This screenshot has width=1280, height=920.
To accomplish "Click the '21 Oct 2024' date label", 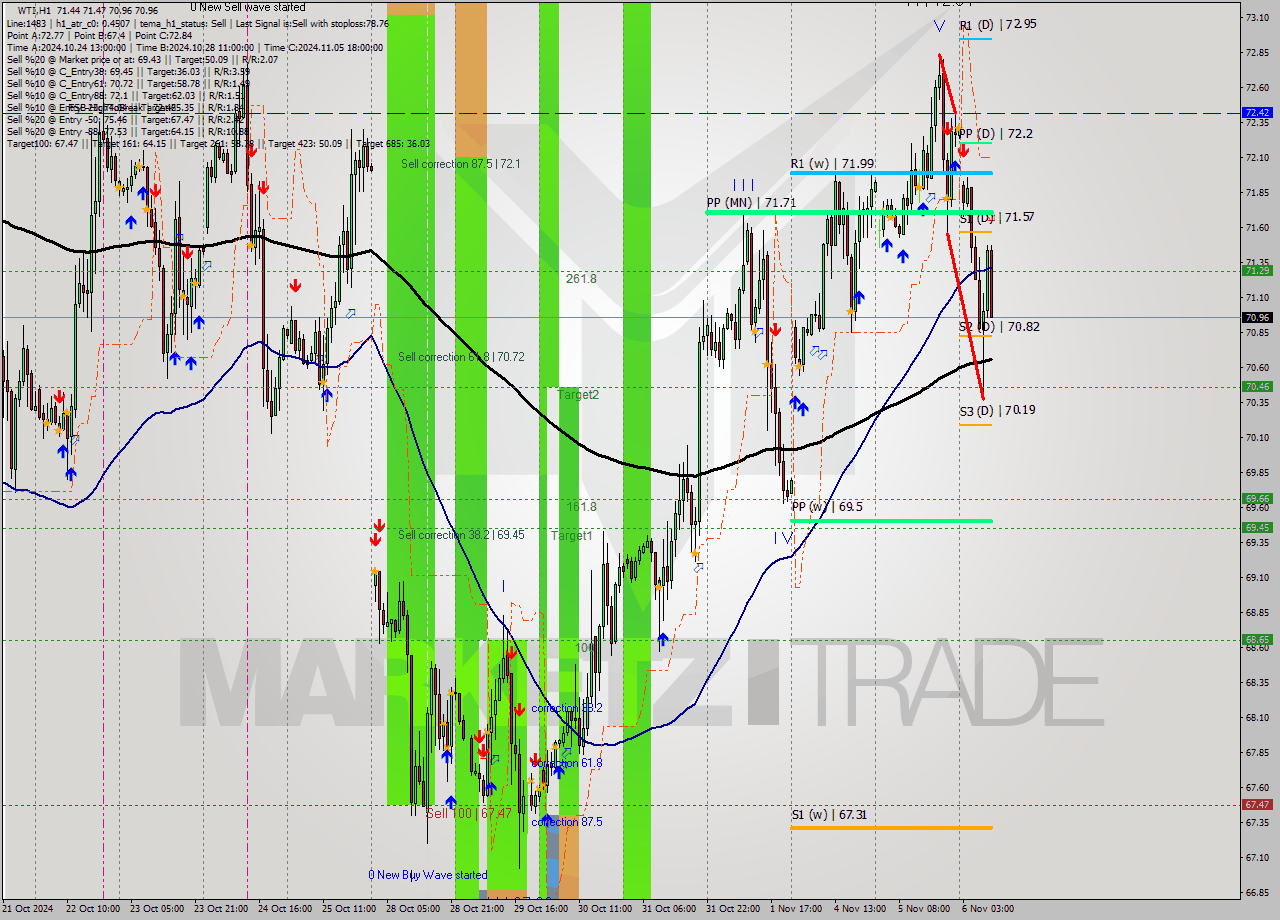I will pyautogui.click(x=27, y=909).
